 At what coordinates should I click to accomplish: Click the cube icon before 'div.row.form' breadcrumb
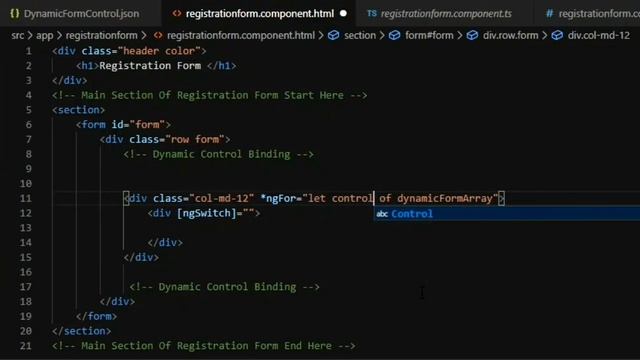click(x=472, y=36)
